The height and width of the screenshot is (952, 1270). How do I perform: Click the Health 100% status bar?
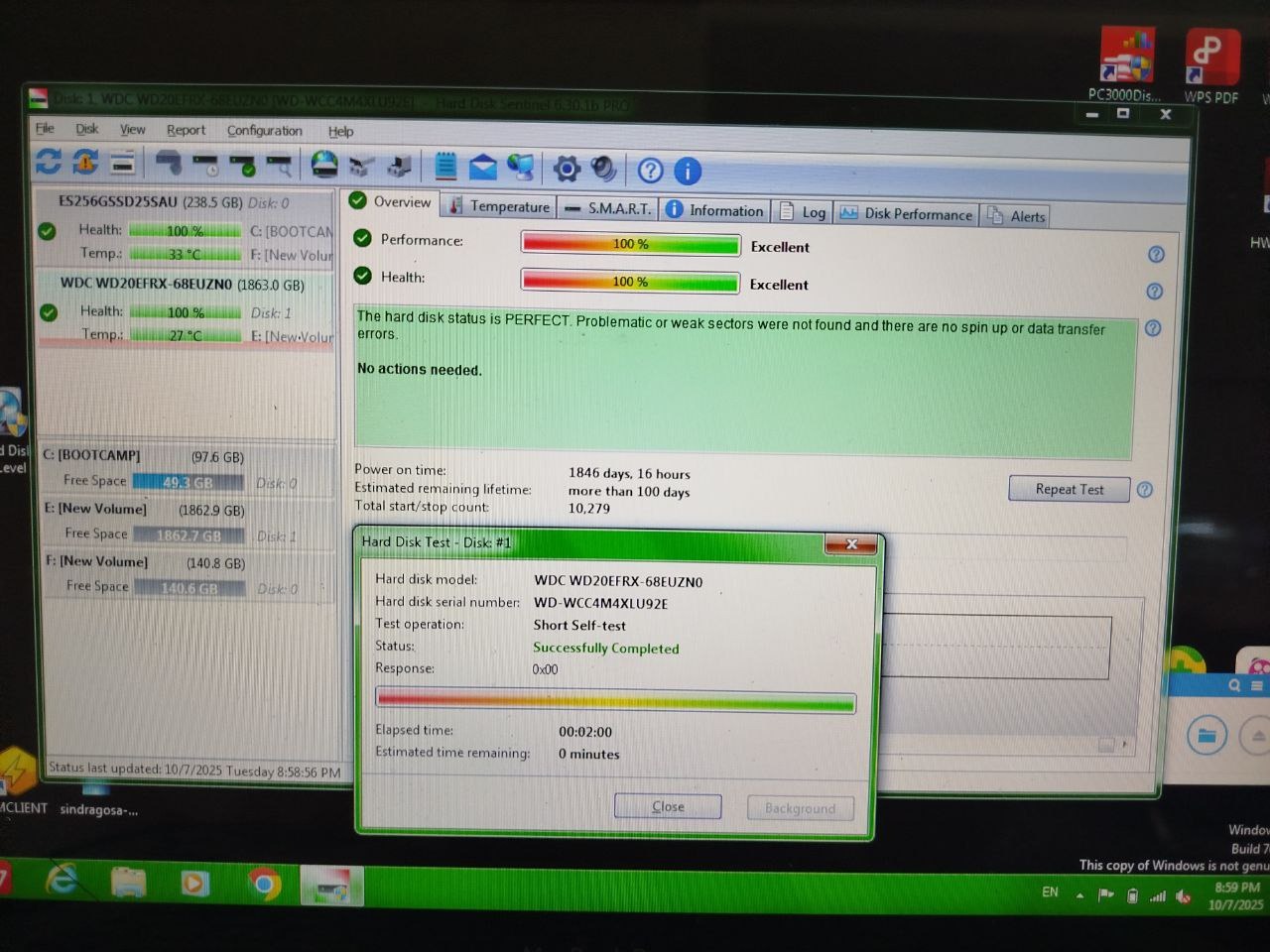[x=630, y=283]
